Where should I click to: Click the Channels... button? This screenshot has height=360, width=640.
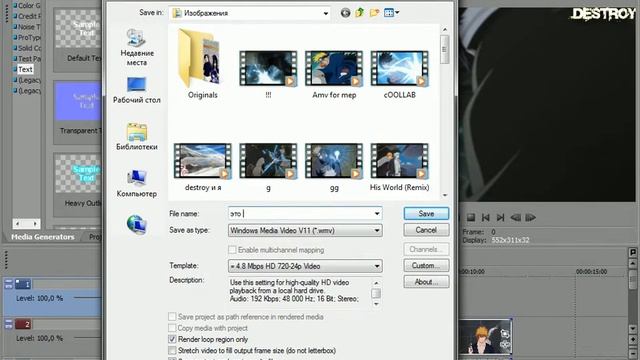tap(426, 249)
